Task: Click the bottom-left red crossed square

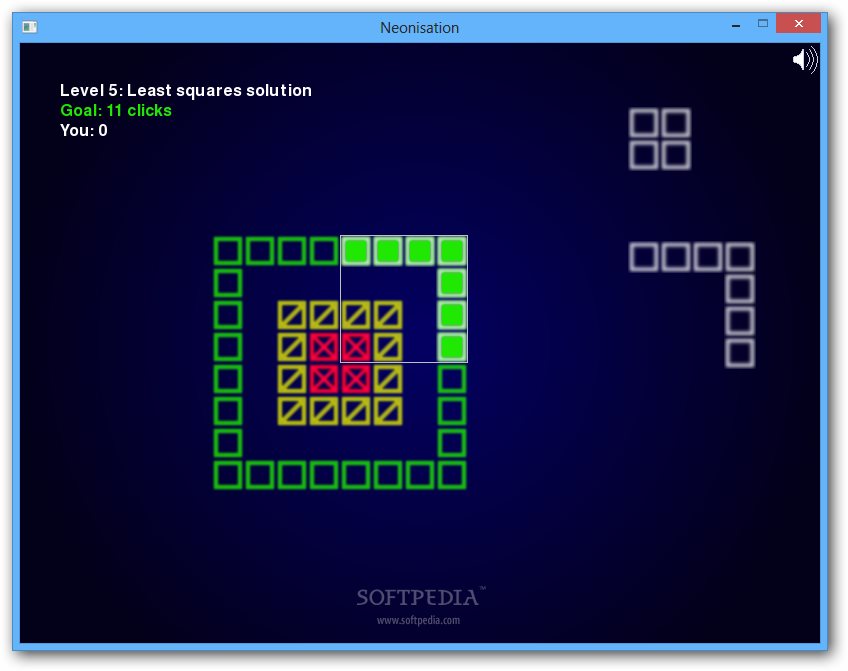Action: click(x=324, y=379)
